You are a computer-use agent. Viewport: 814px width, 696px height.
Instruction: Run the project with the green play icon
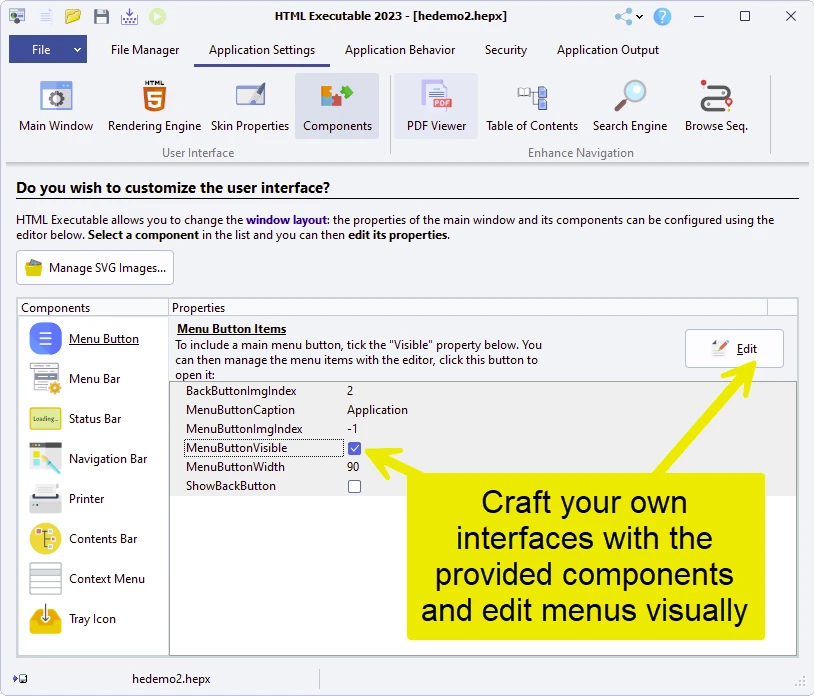click(x=159, y=15)
